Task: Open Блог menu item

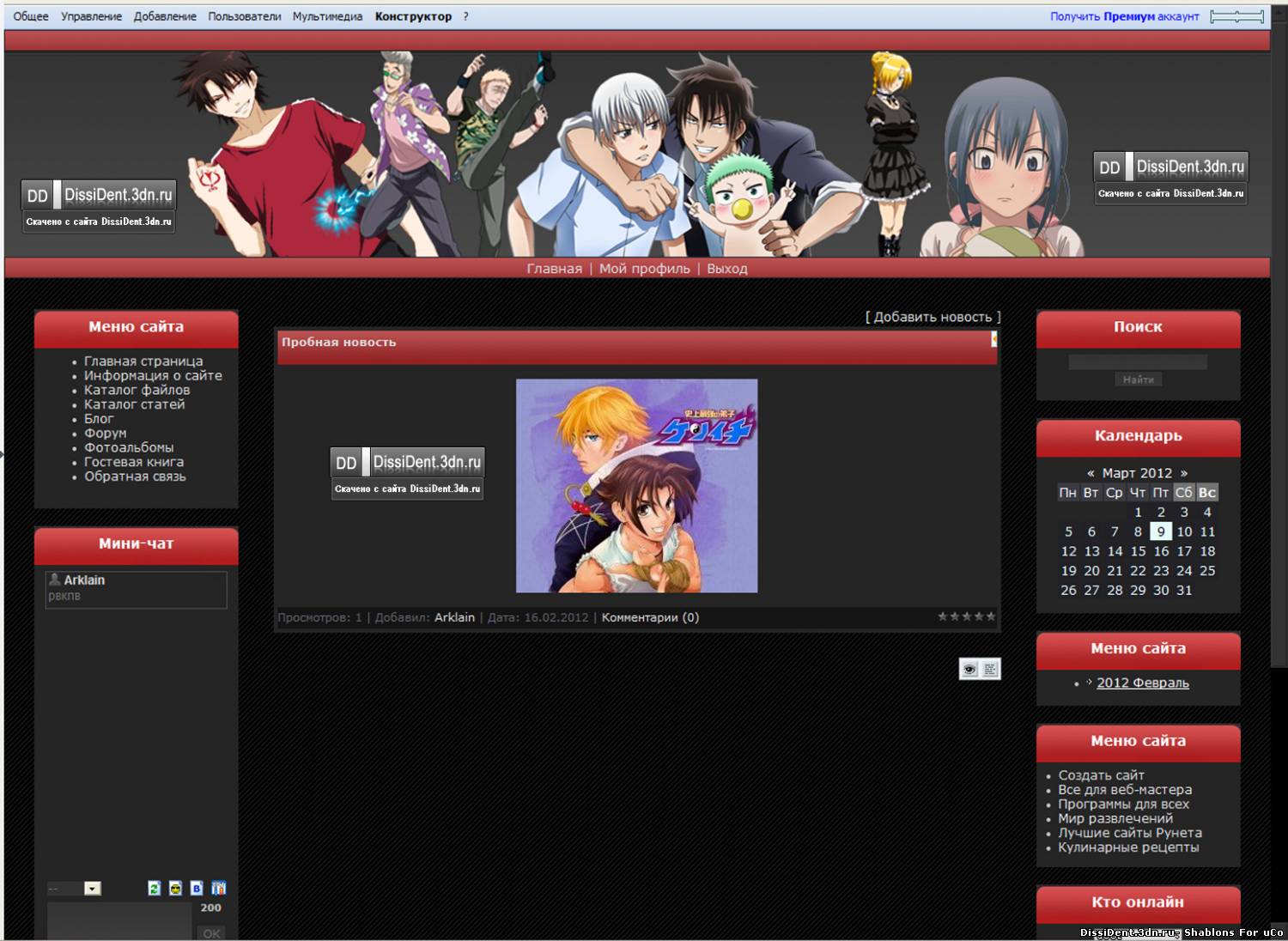Action: (x=99, y=419)
